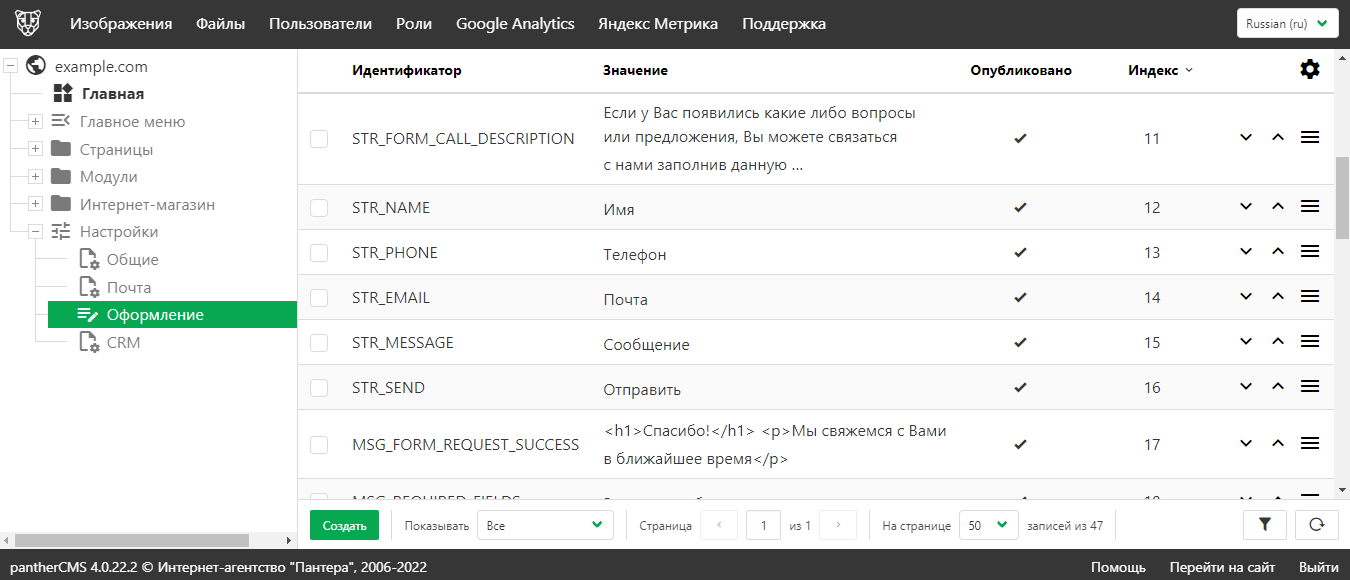1350x580 pixels.
Task: Open table settings gear icon
Action: click(1309, 70)
